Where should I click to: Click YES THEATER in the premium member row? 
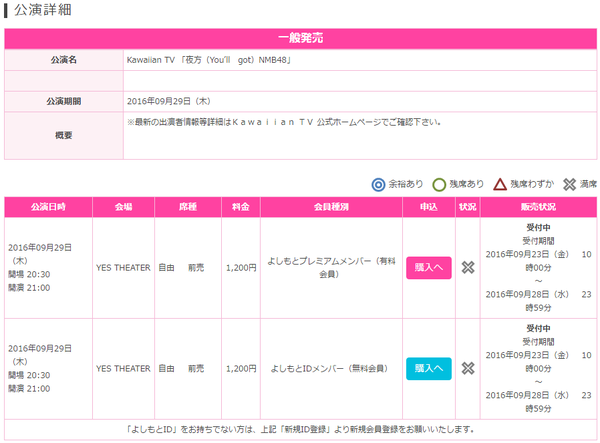(123, 268)
